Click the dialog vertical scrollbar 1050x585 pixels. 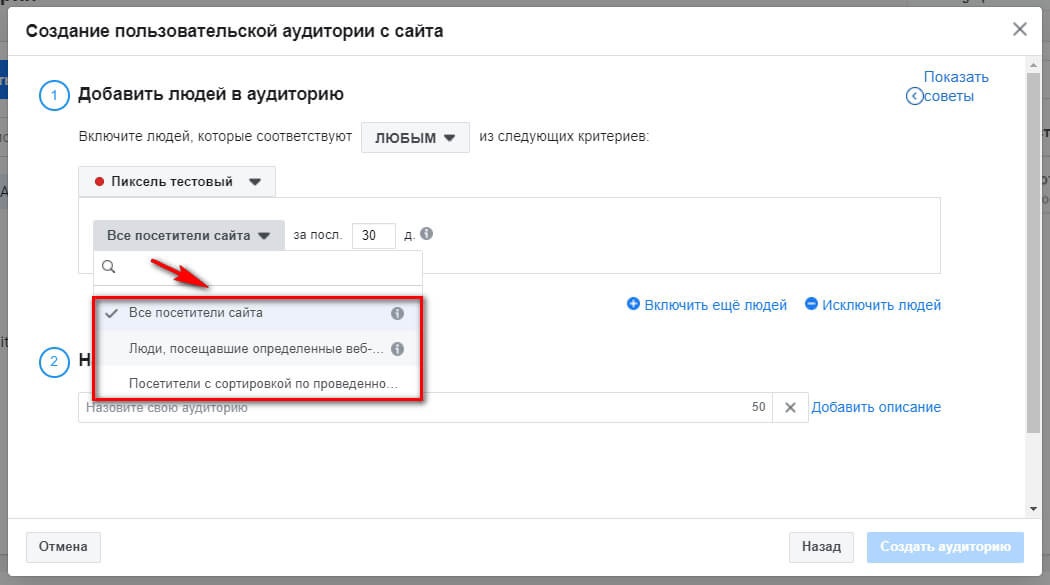point(1033,250)
